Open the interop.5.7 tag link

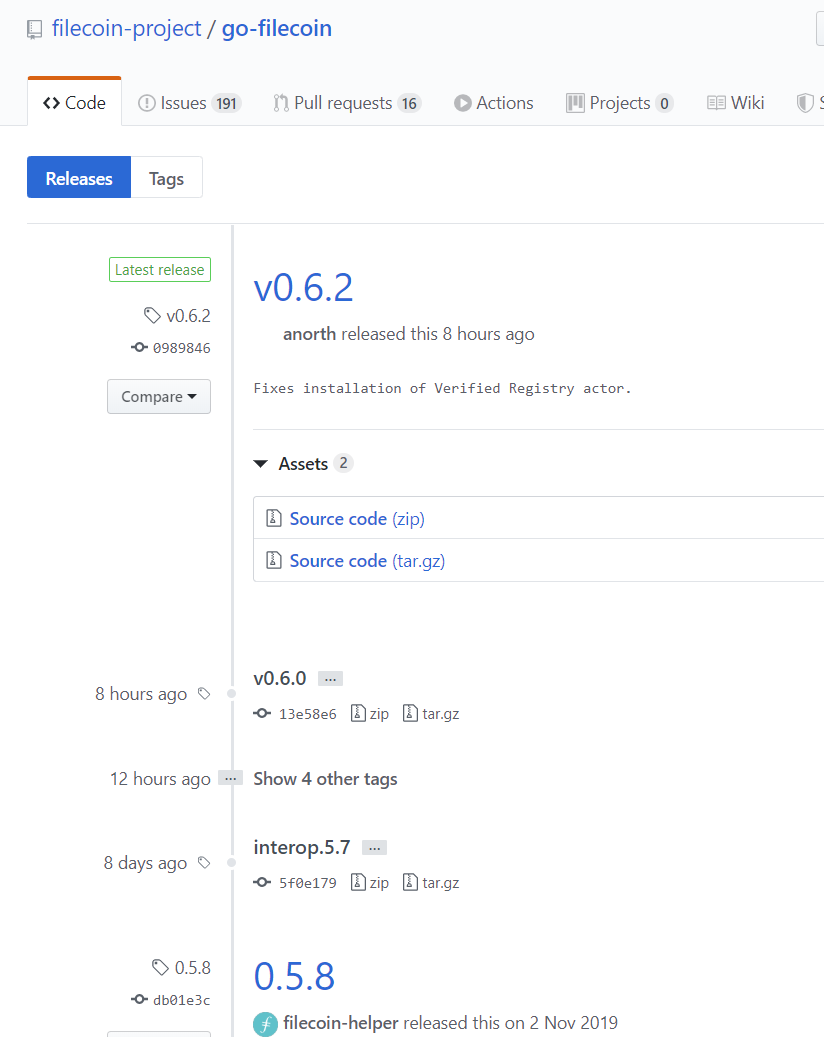pos(302,848)
